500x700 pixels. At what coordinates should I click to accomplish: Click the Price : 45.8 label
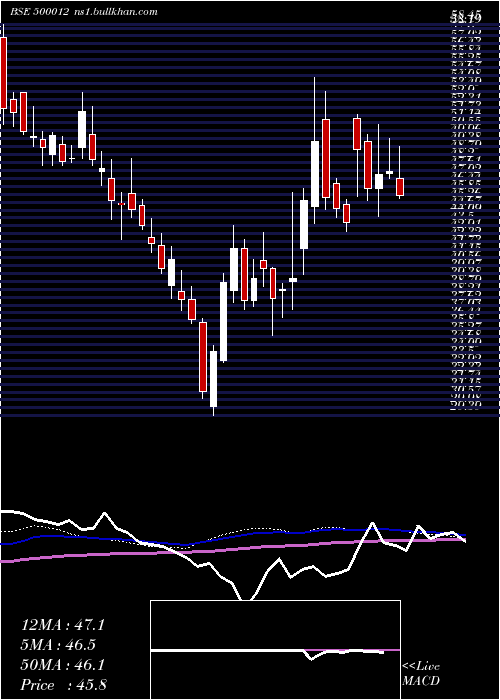[x=63, y=685]
